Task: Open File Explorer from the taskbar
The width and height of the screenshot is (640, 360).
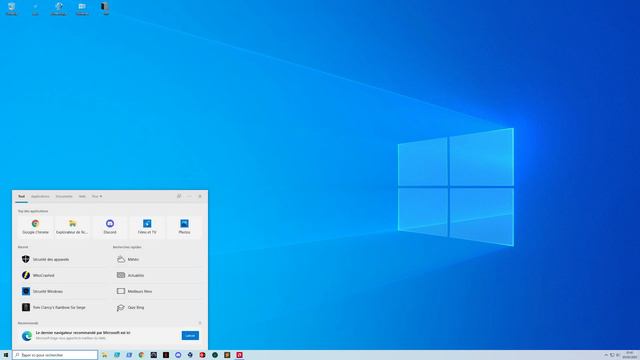Action: tap(104, 355)
